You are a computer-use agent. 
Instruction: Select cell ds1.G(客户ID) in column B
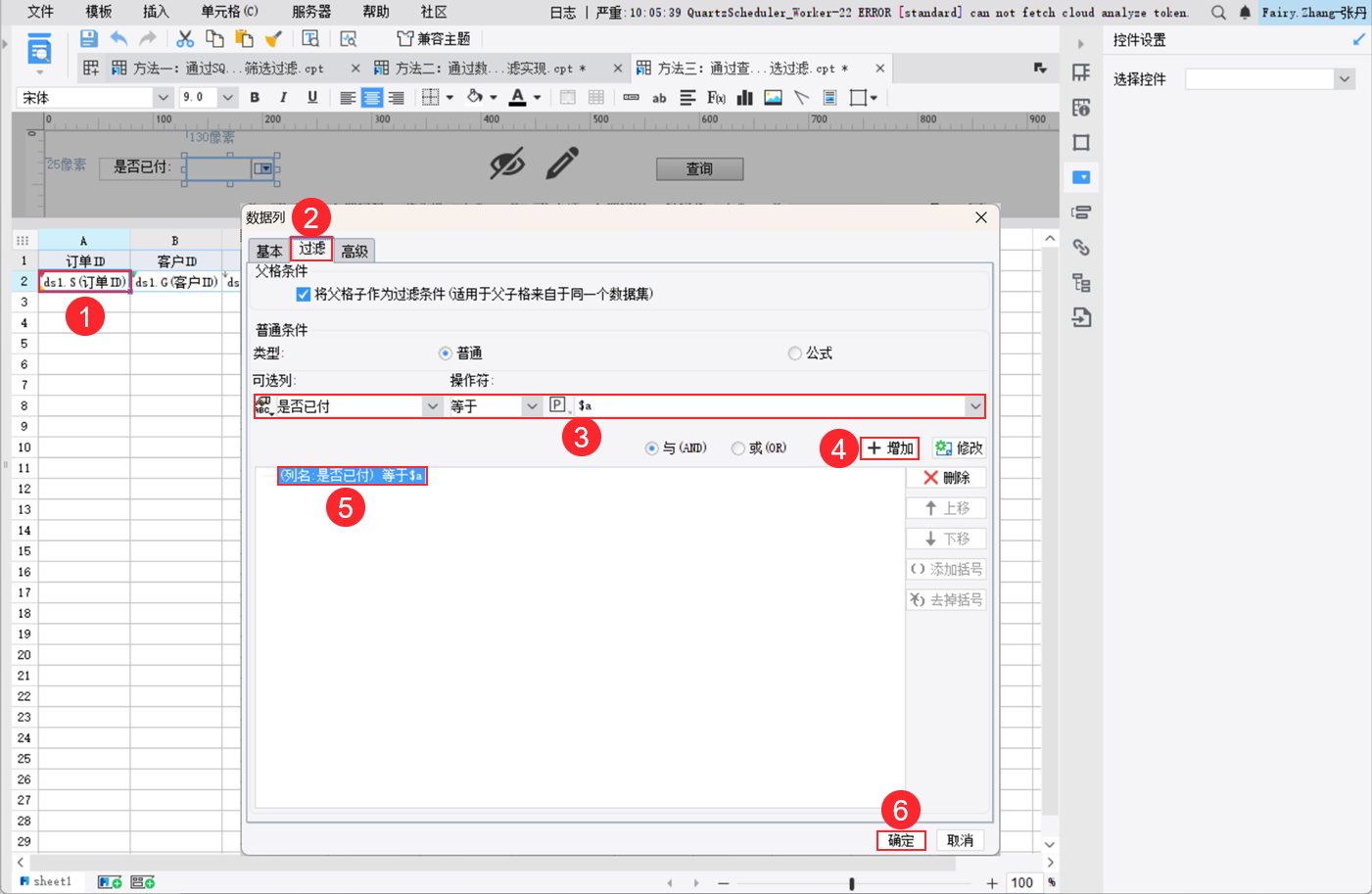pos(176,282)
